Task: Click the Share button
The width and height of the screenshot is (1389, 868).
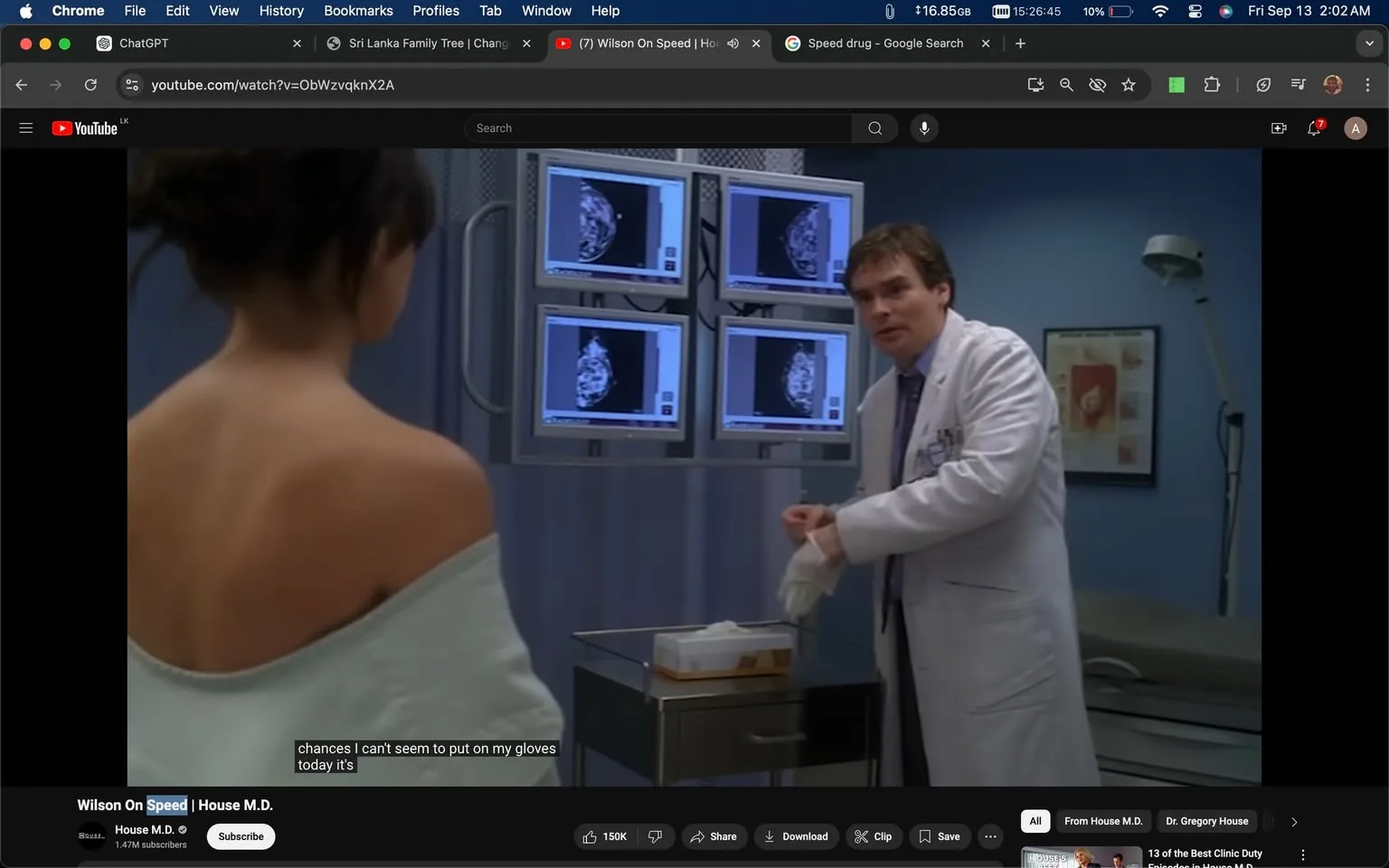Action: click(713, 836)
